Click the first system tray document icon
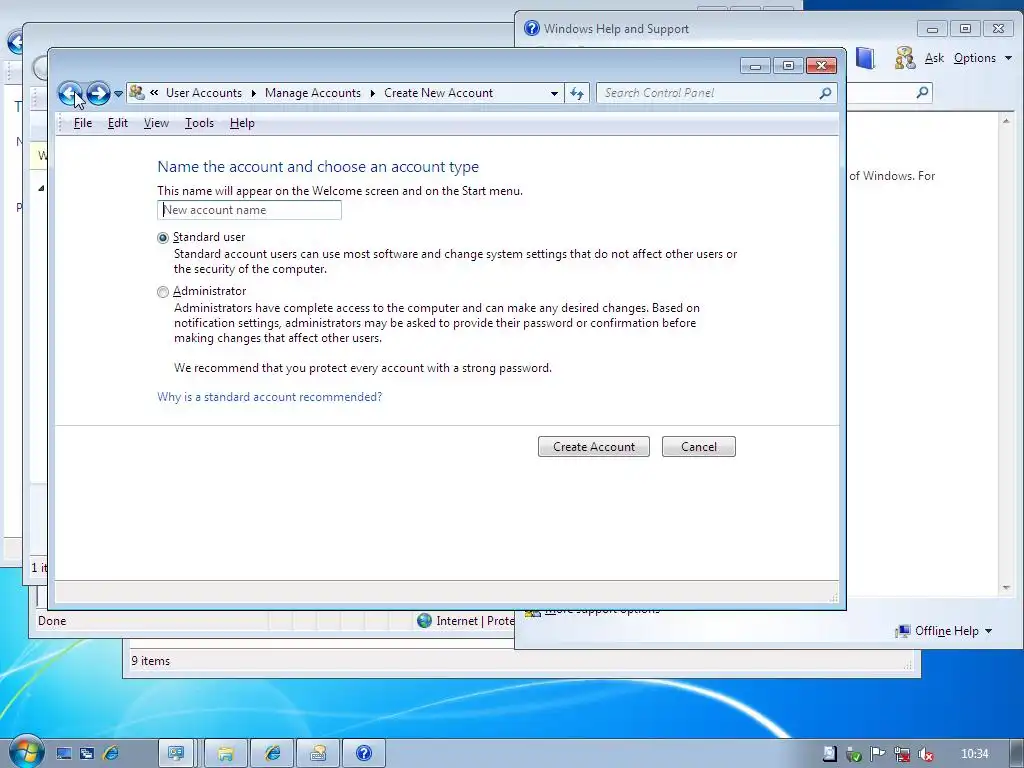 pyautogui.click(x=829, y=754)
